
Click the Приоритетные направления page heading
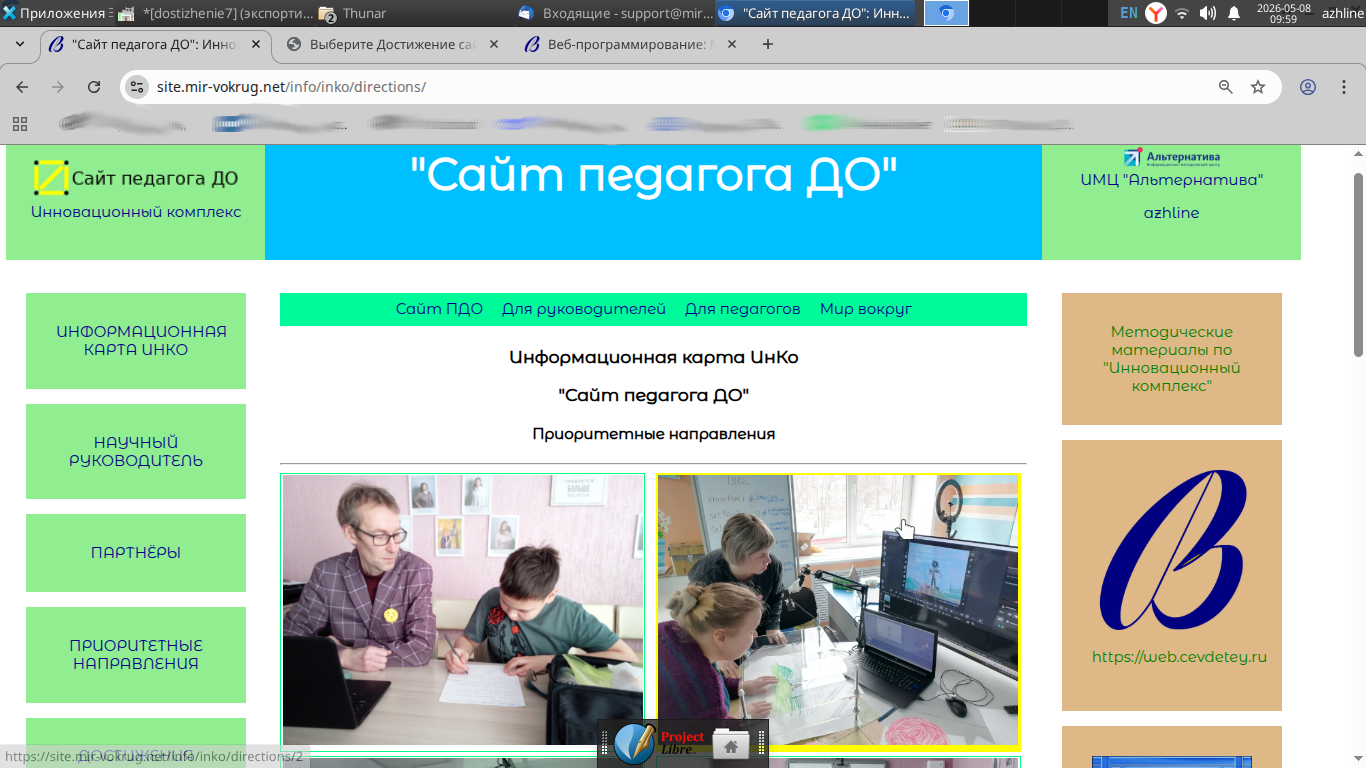click(654, 434)
